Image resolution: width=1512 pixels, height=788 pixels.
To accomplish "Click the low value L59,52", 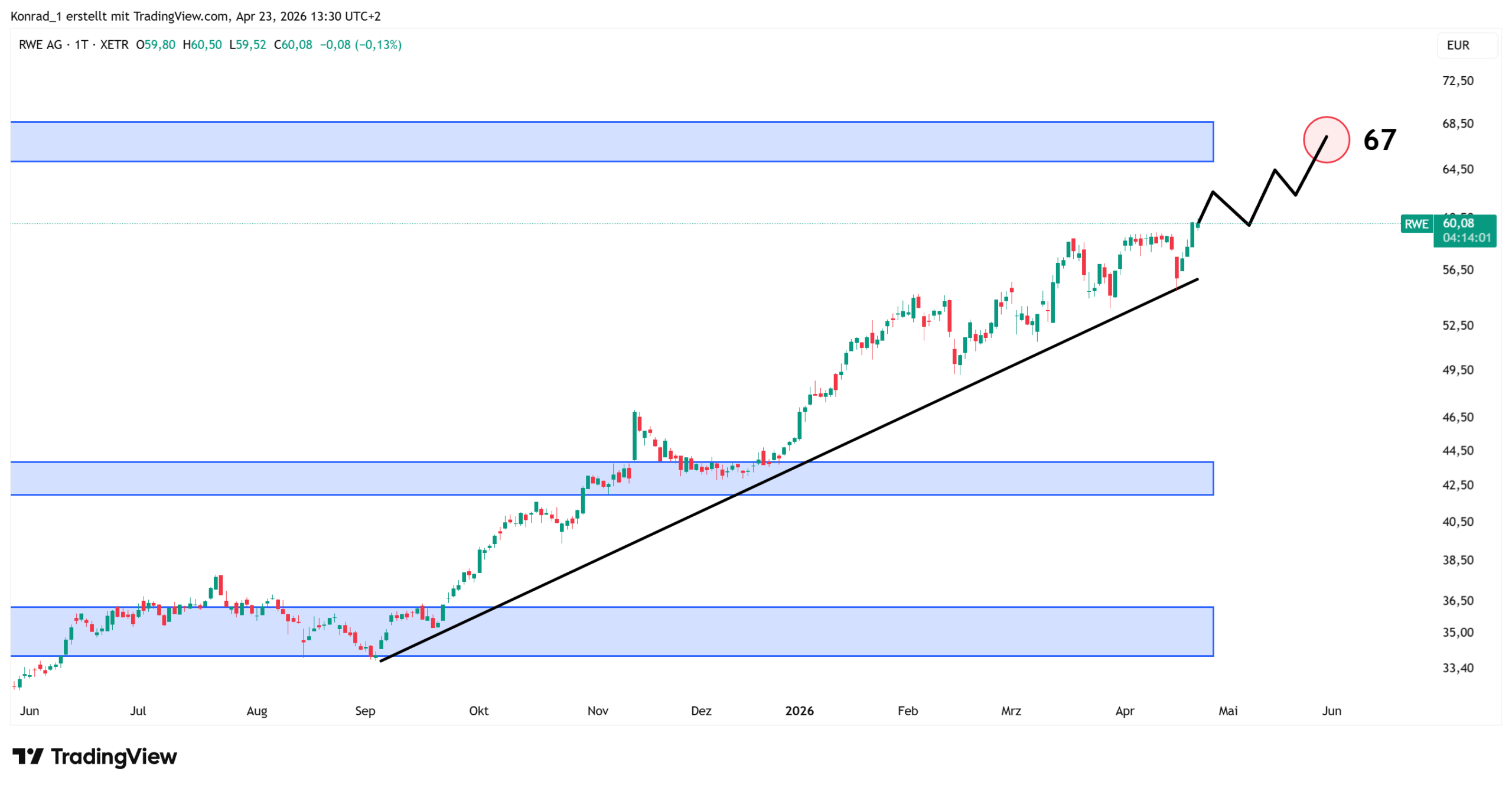I will point(247,45).
